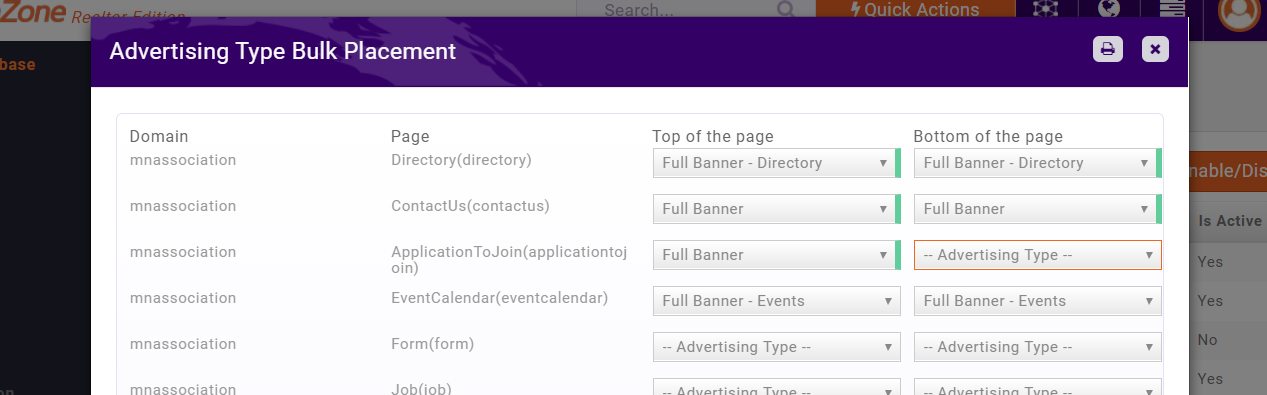This screenshot has height=395, width=1267.
Task: Click the 'Bottom of the page' column header
Action: point(988,136)
